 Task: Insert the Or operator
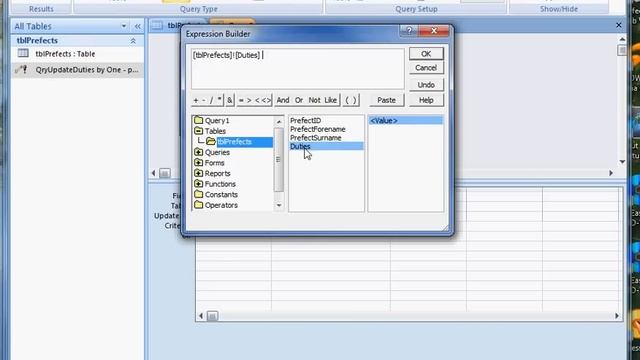tap(299, 100)
